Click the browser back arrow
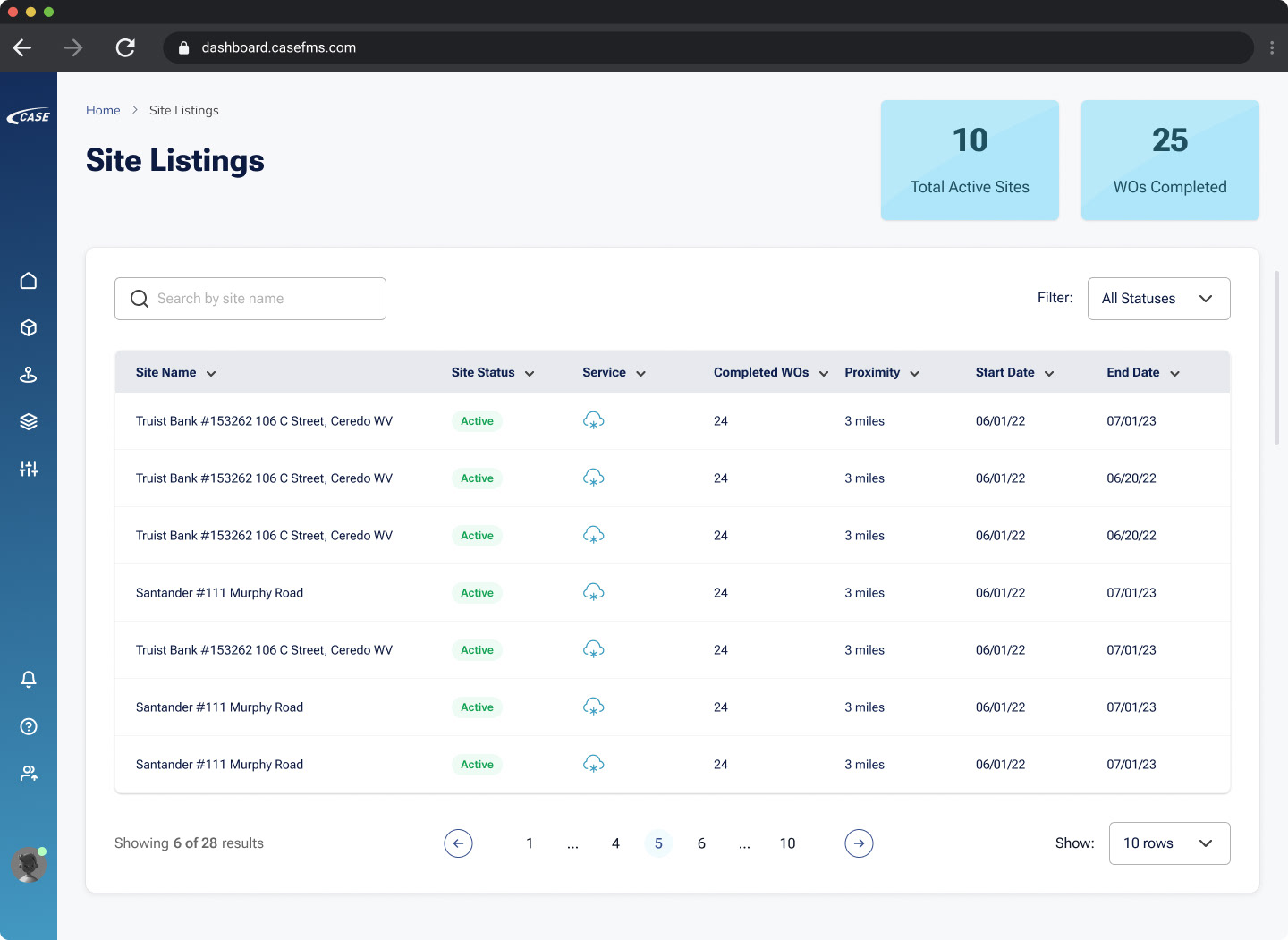Image resolution: width=1288 pixels, height=940 pixels. pos(22,47)
